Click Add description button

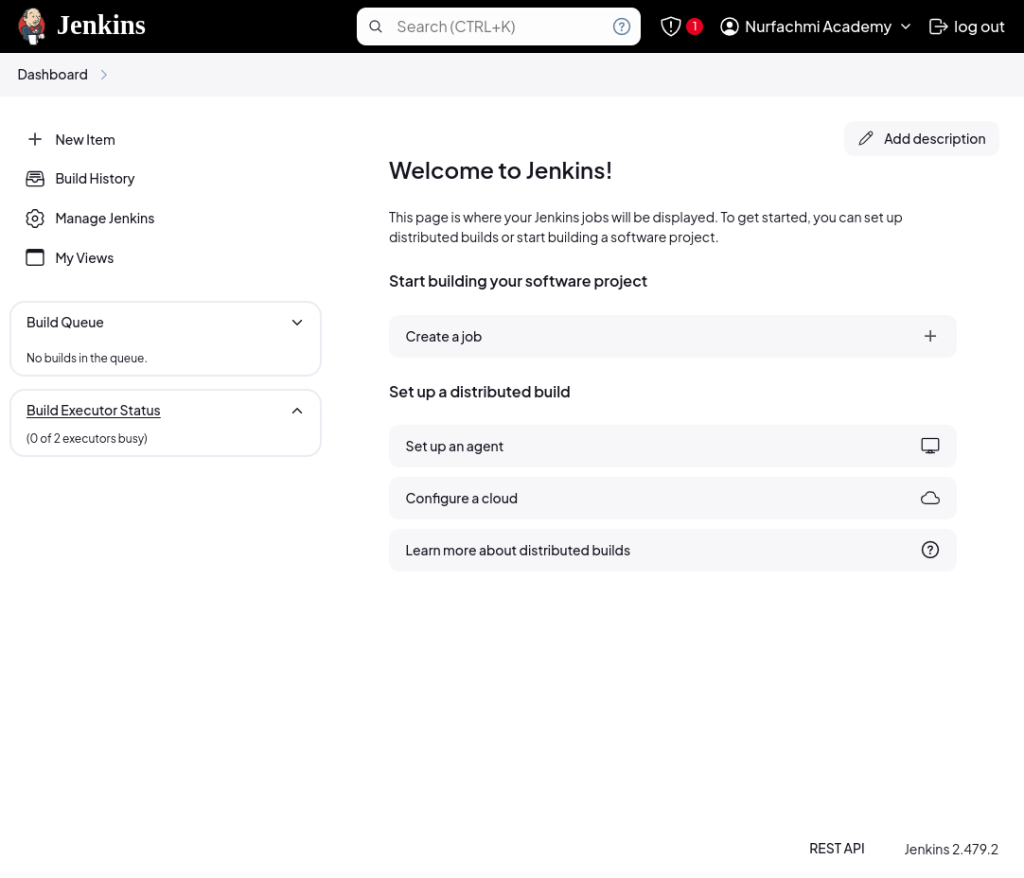[x=921, y=138]
